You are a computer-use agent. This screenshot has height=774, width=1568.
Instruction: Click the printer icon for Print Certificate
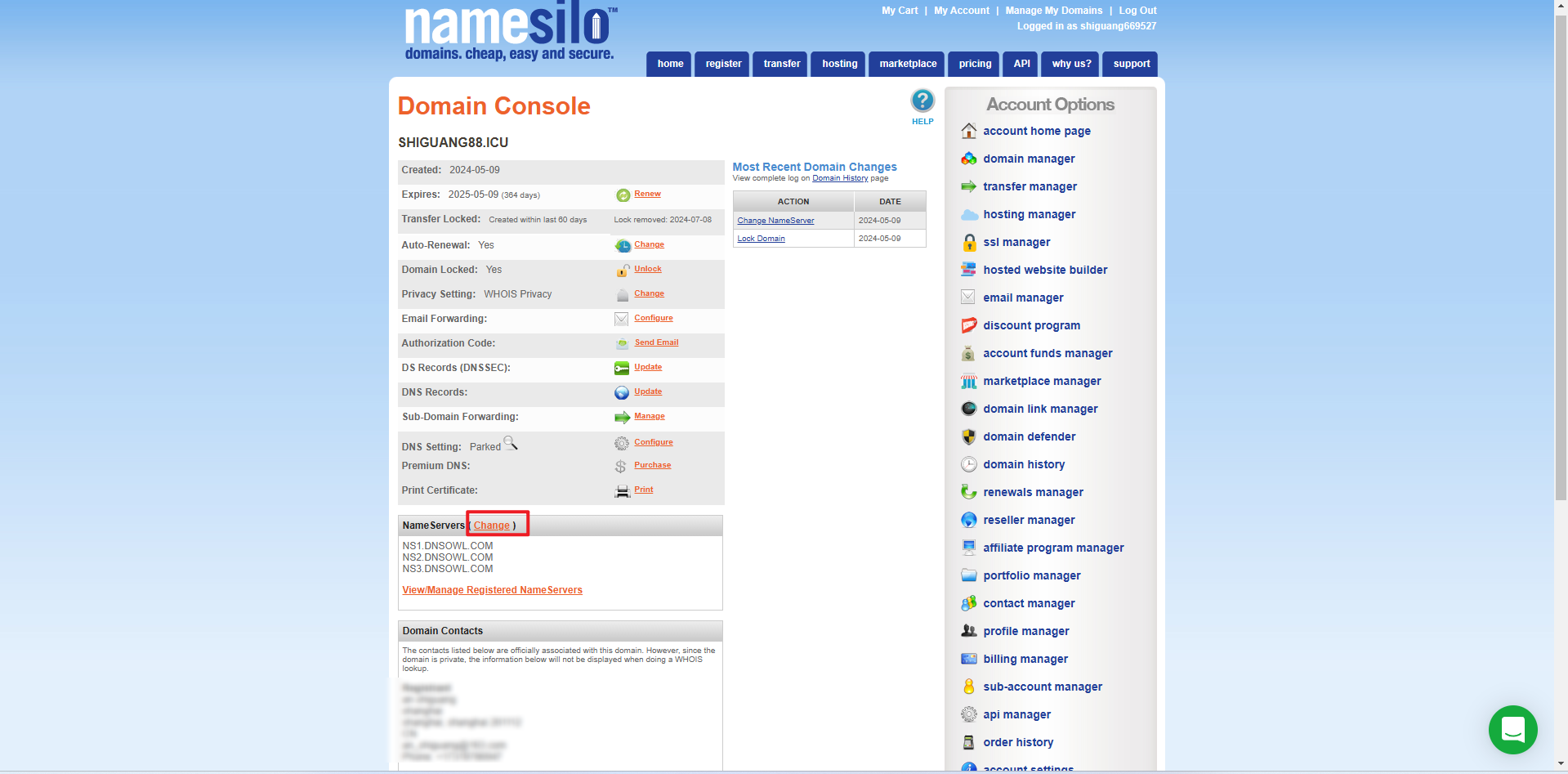click(621, 490)
